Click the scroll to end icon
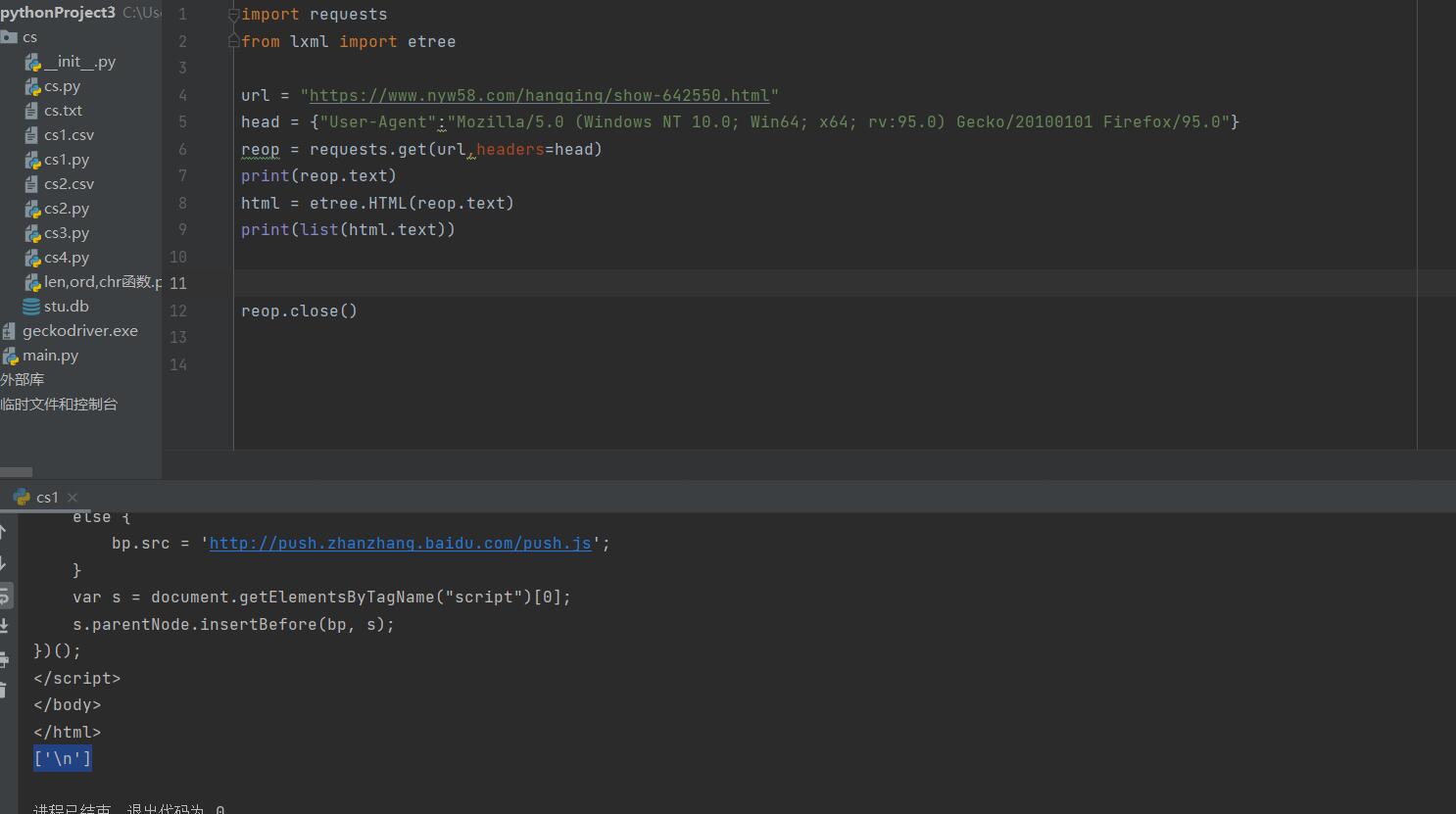 5,626
